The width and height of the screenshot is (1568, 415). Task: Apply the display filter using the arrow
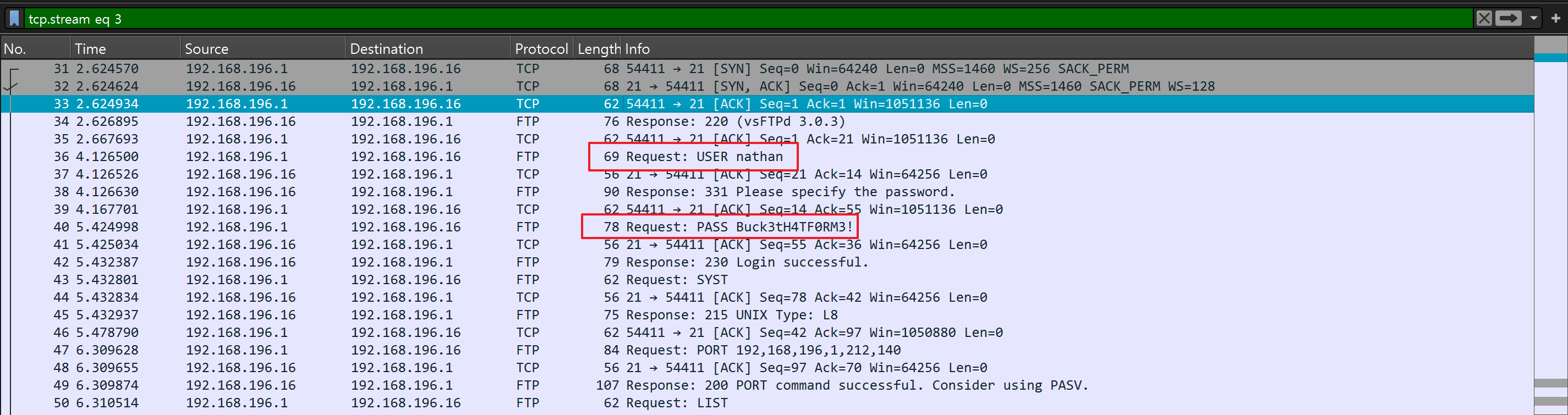click(1509, 18)
